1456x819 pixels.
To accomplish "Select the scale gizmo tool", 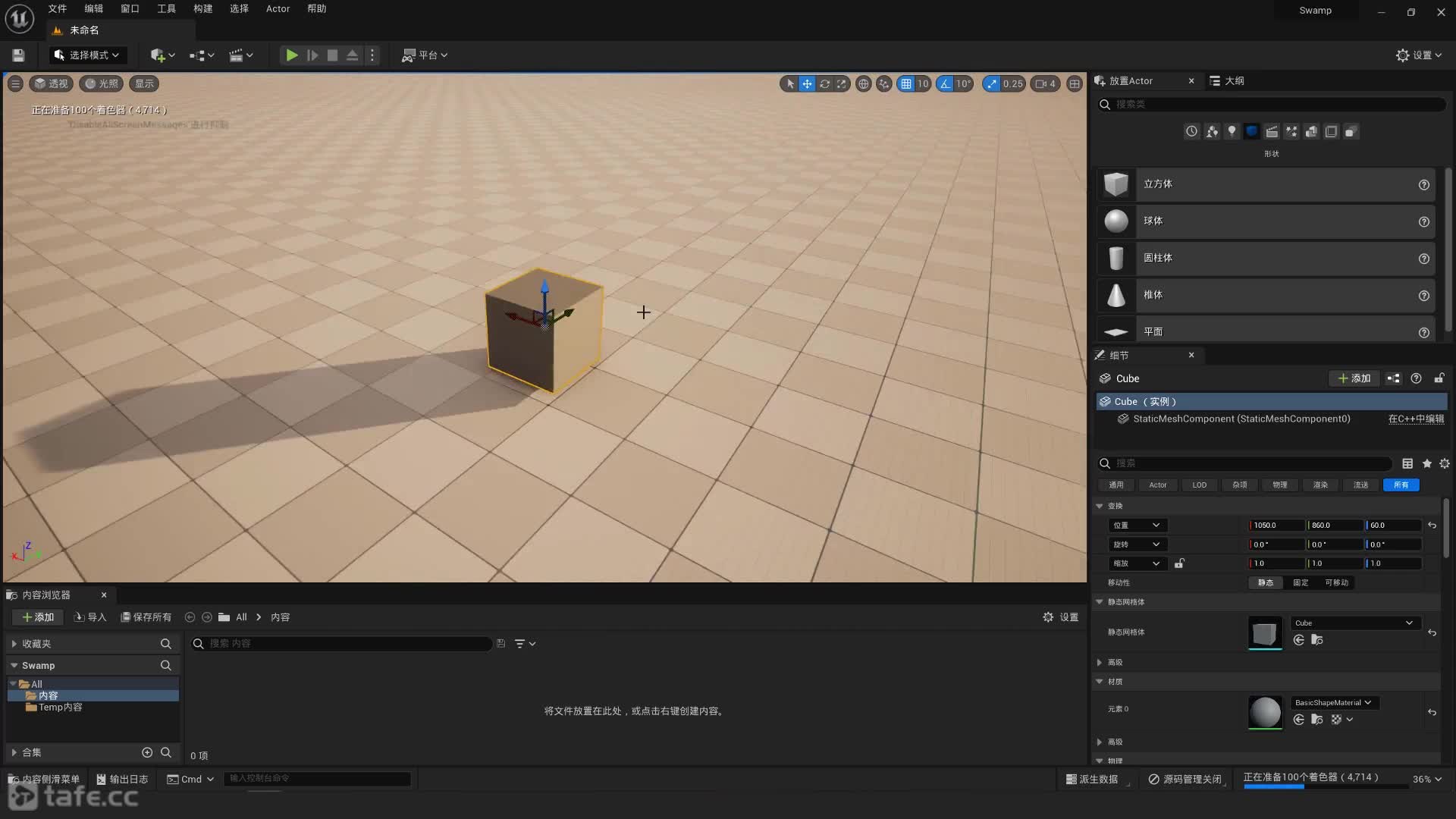I will pyautogui.click(x=842, y=84).
